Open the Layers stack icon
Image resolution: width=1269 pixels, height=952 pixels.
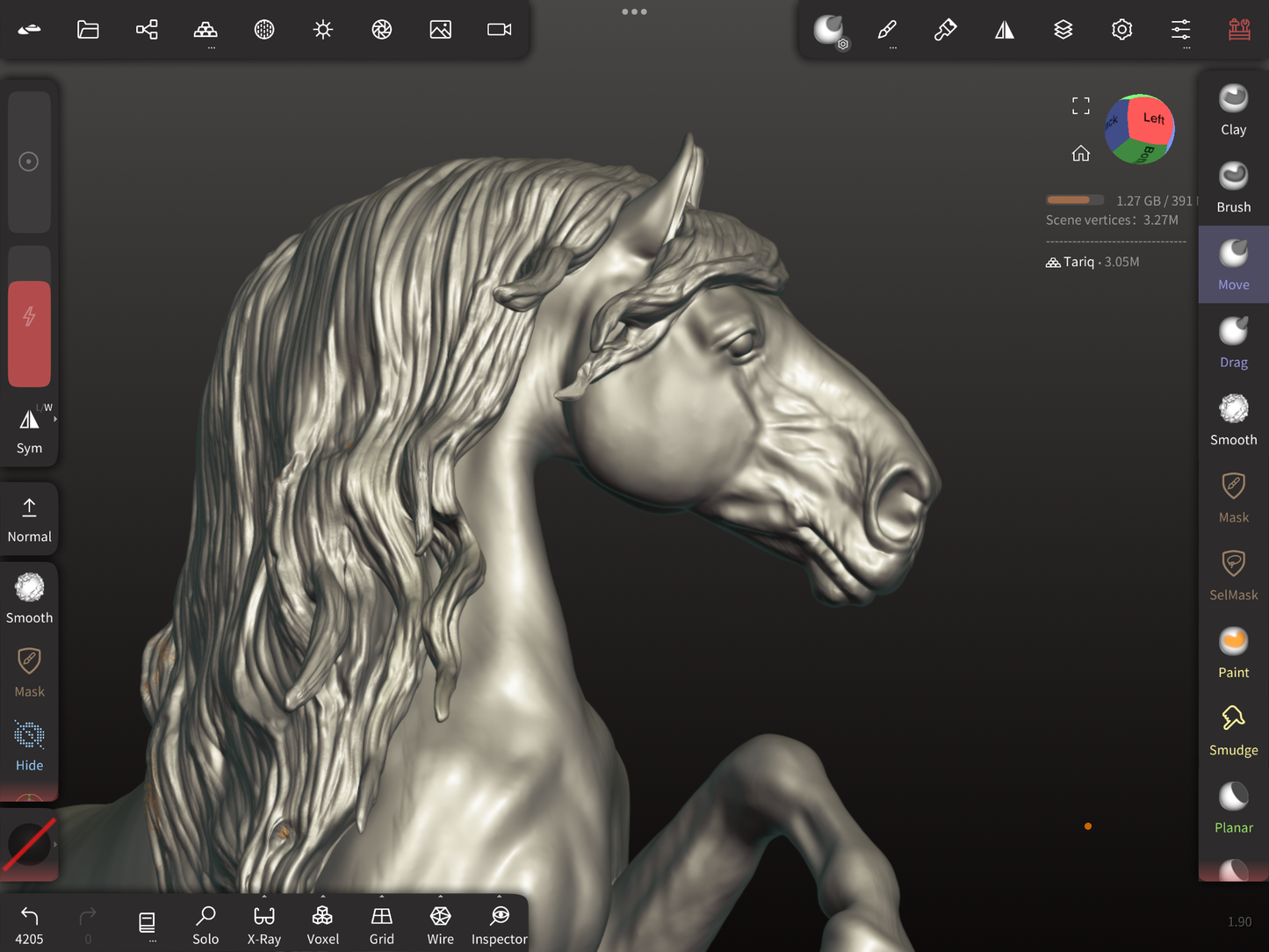(1063, 30)
